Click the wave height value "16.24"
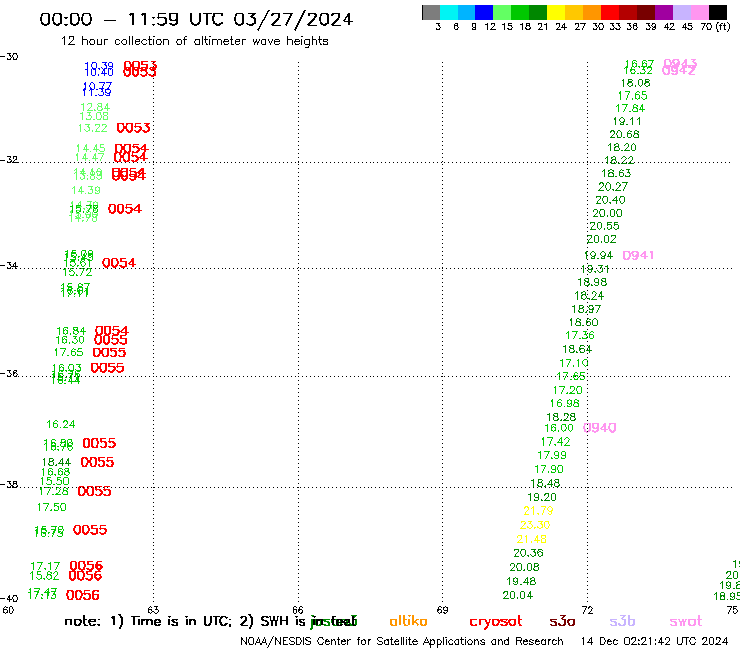Screen dimensions: 740x650 click(60, 424)
